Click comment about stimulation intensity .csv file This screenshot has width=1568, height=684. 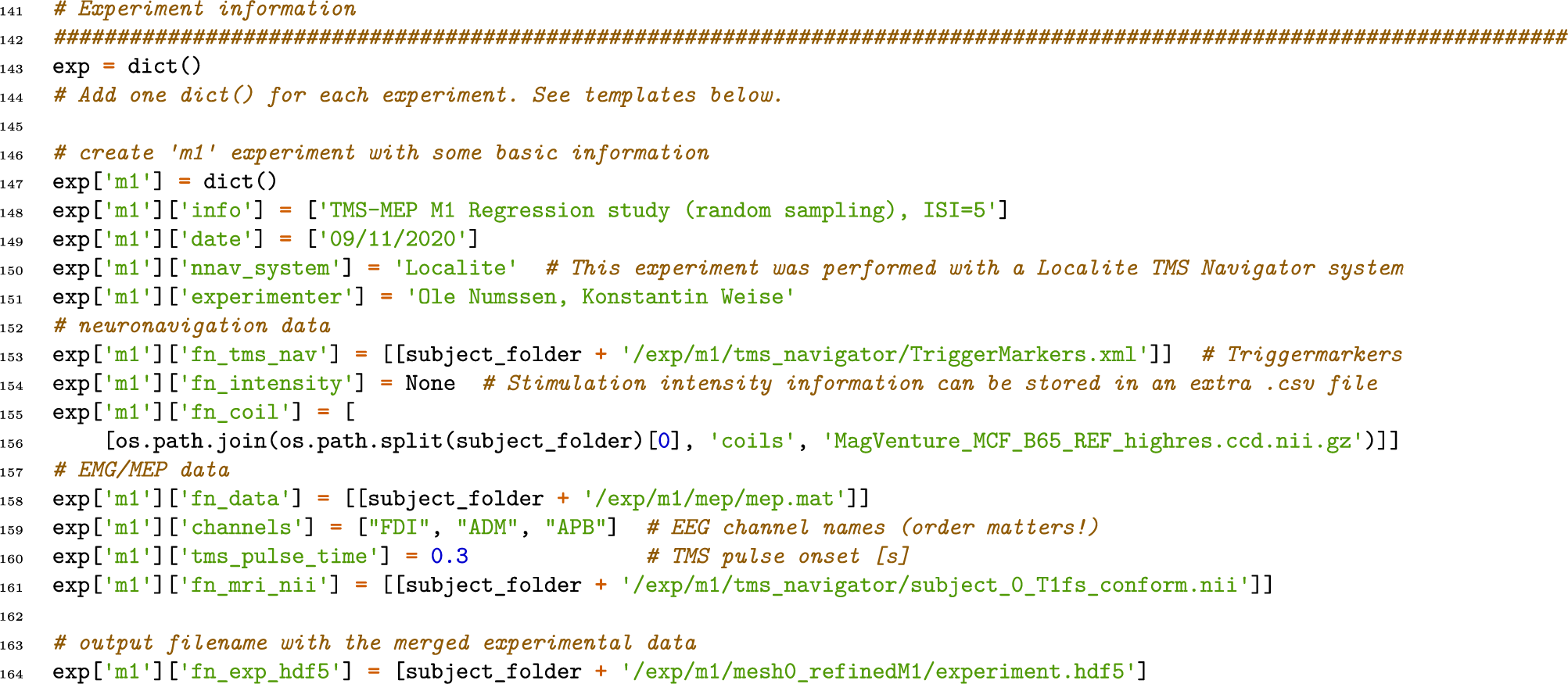click(x=931, y=385)
